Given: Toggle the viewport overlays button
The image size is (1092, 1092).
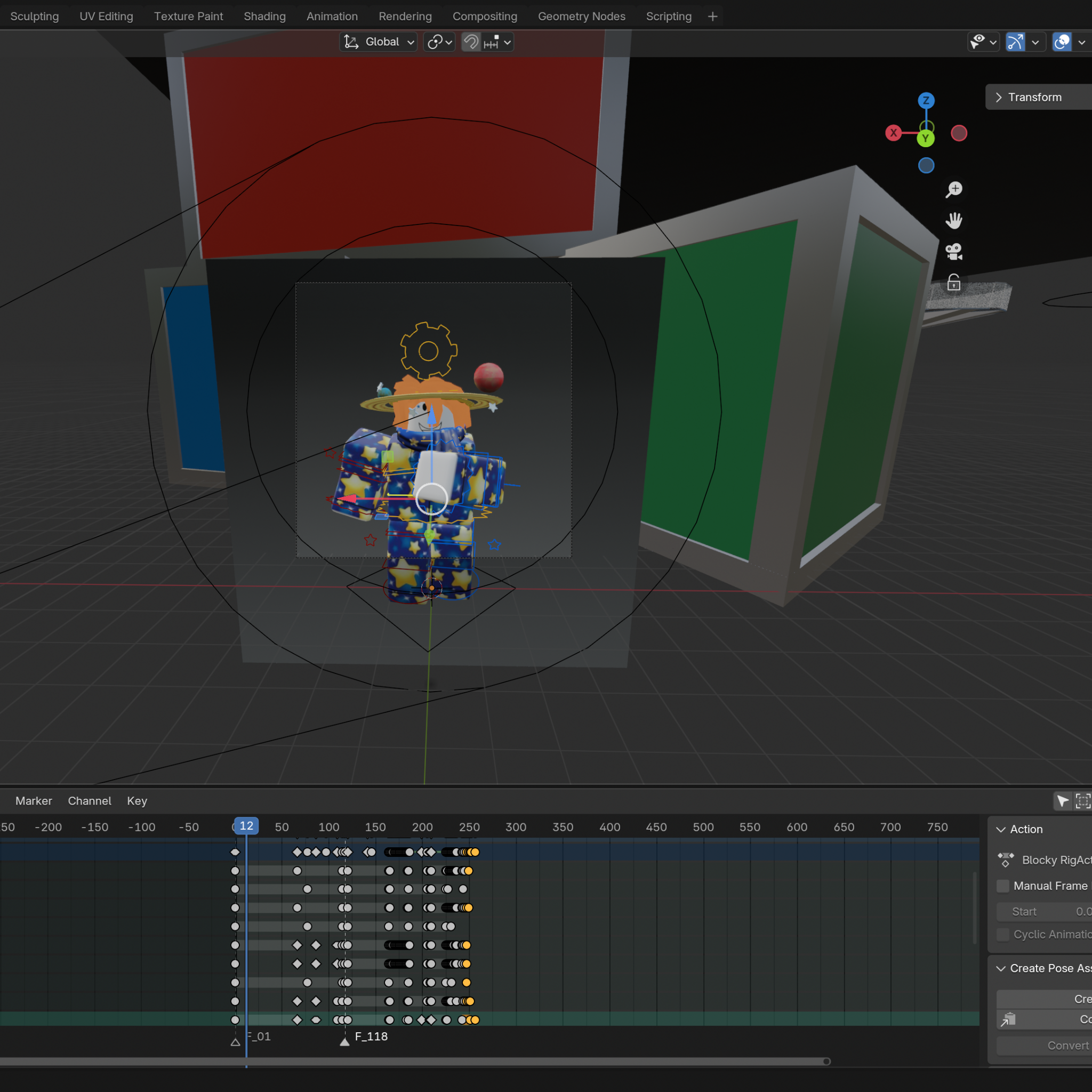Looking at the screenshot, I should pyautogui.click(x=1062, y=42).
